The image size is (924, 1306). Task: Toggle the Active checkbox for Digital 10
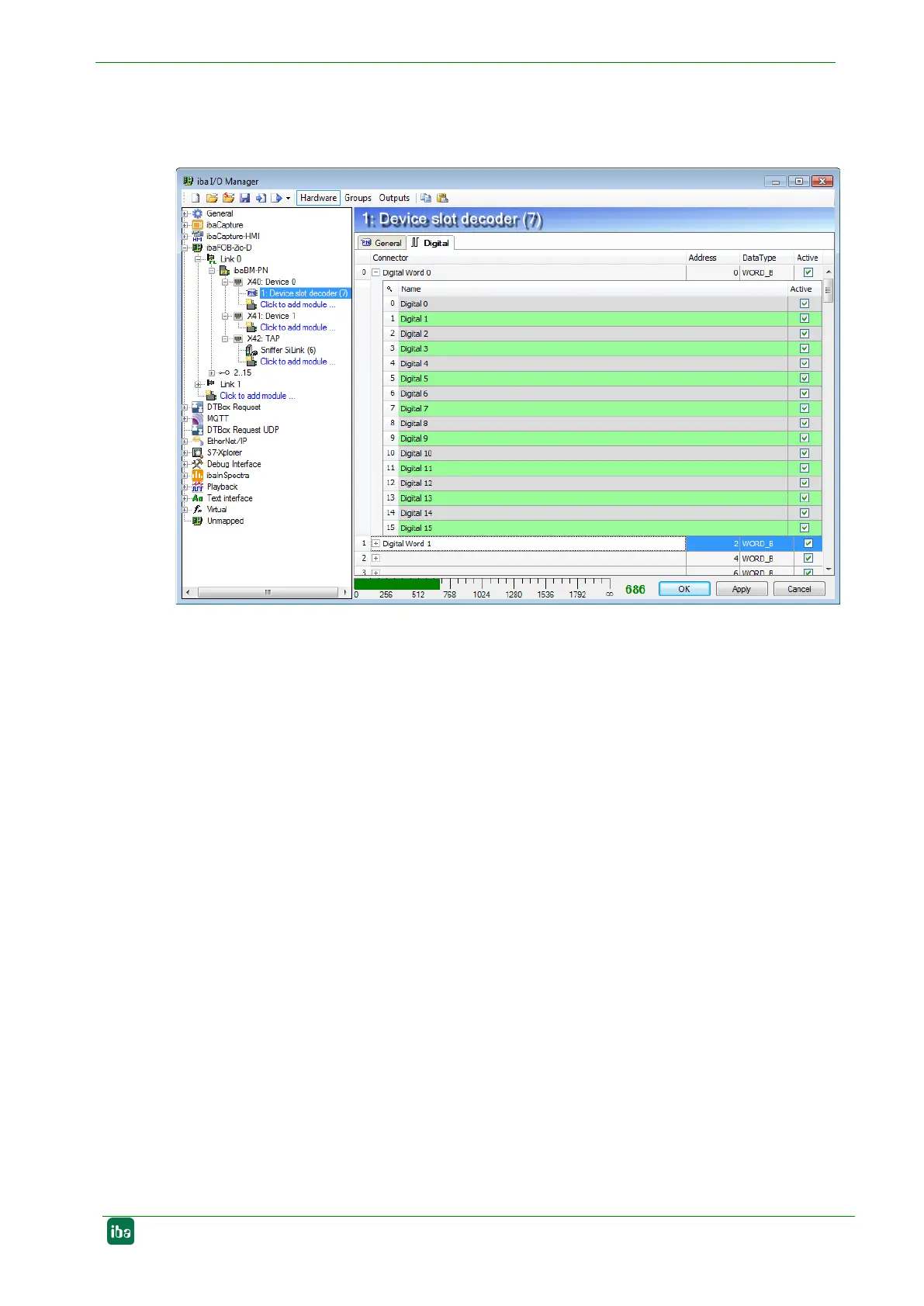coord(805,453)
